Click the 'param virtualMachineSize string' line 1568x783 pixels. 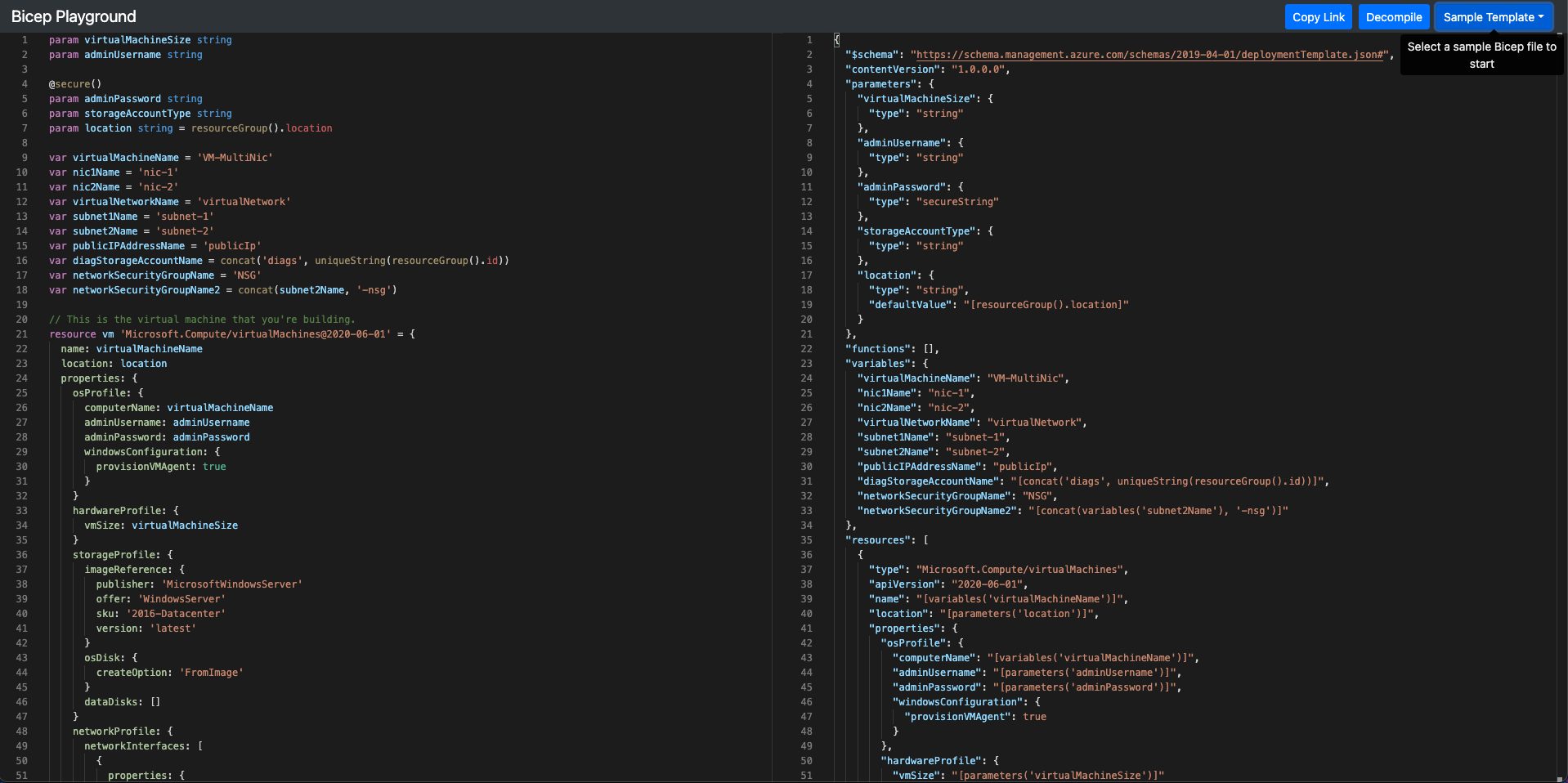pyautogui.click(x=140, y=40)
